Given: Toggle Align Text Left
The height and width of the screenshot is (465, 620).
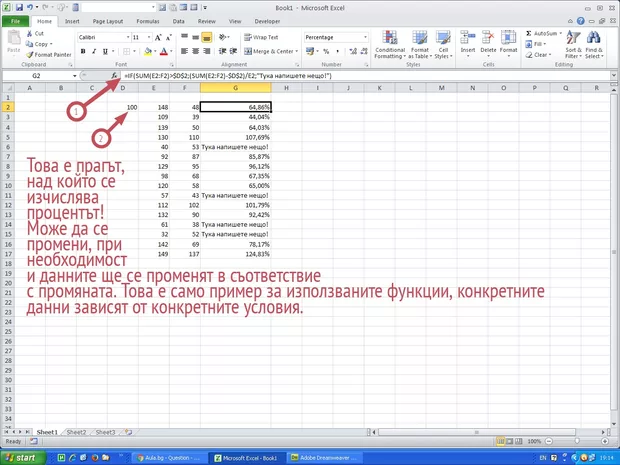Looking at the screenshot, I should coord(184,51).
